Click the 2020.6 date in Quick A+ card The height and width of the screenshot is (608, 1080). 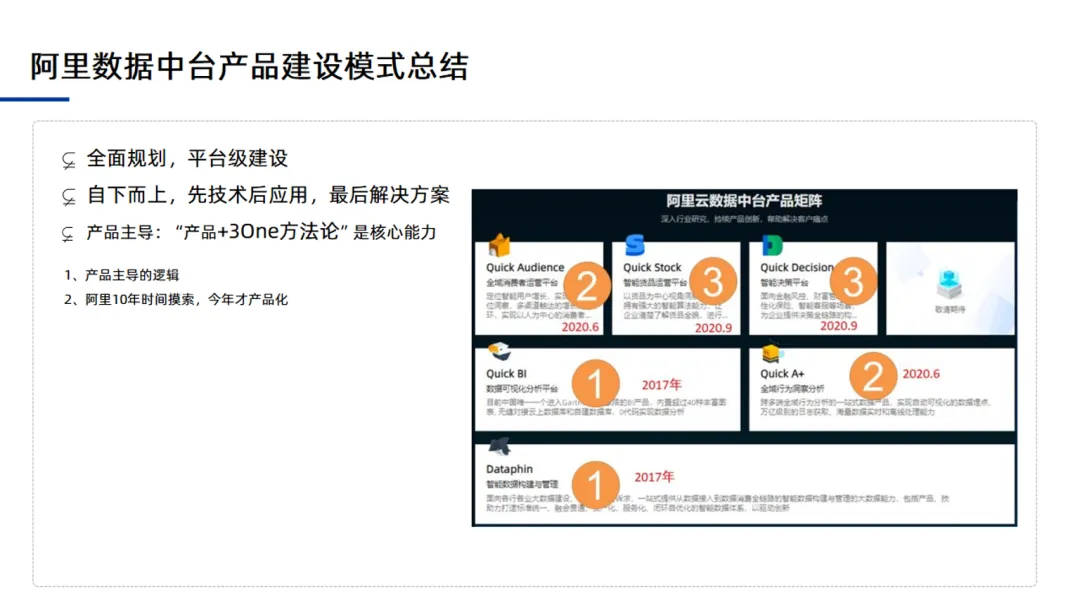tap(921, 374)
